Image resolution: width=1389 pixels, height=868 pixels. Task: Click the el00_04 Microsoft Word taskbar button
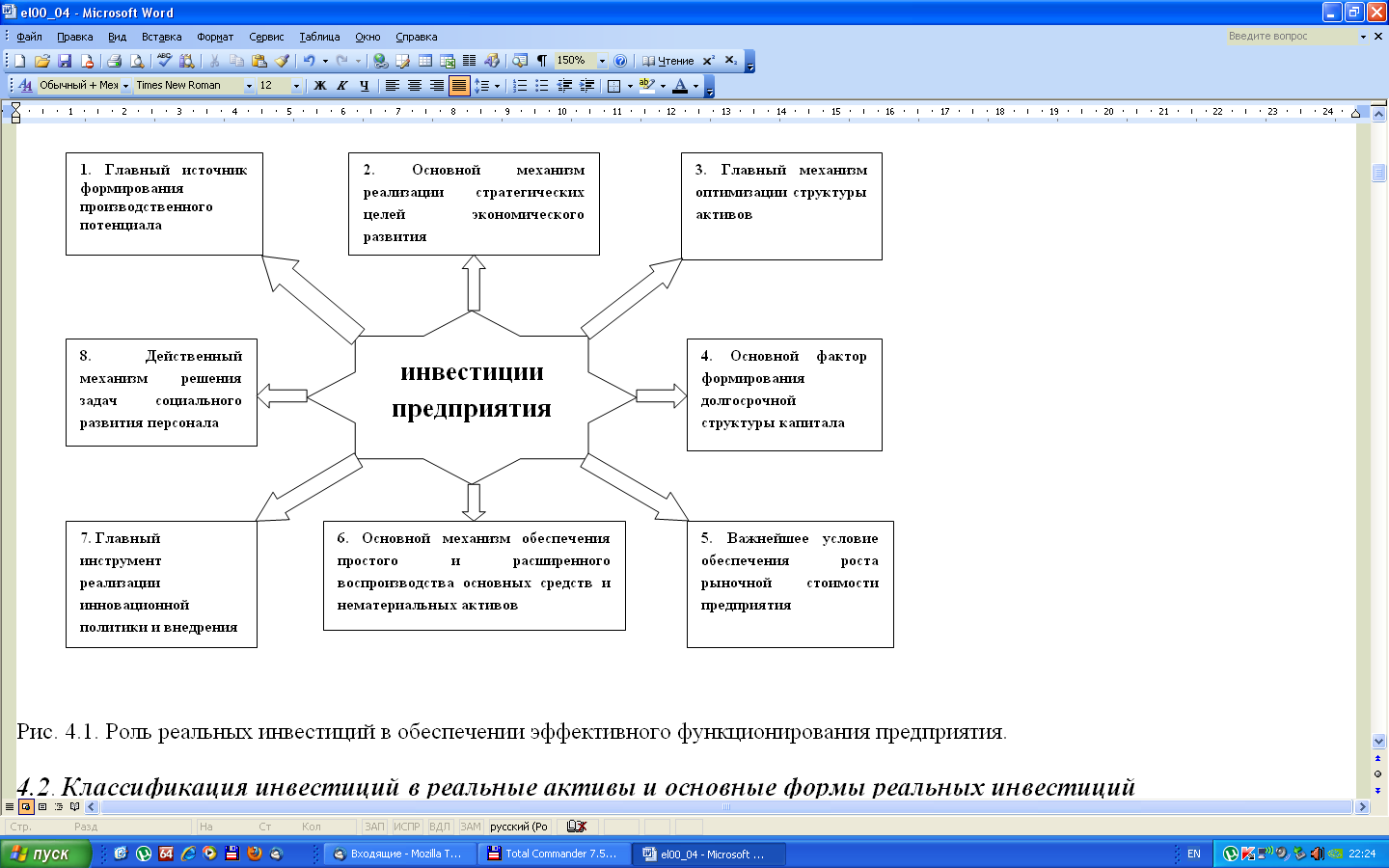[x=709, y=854]
